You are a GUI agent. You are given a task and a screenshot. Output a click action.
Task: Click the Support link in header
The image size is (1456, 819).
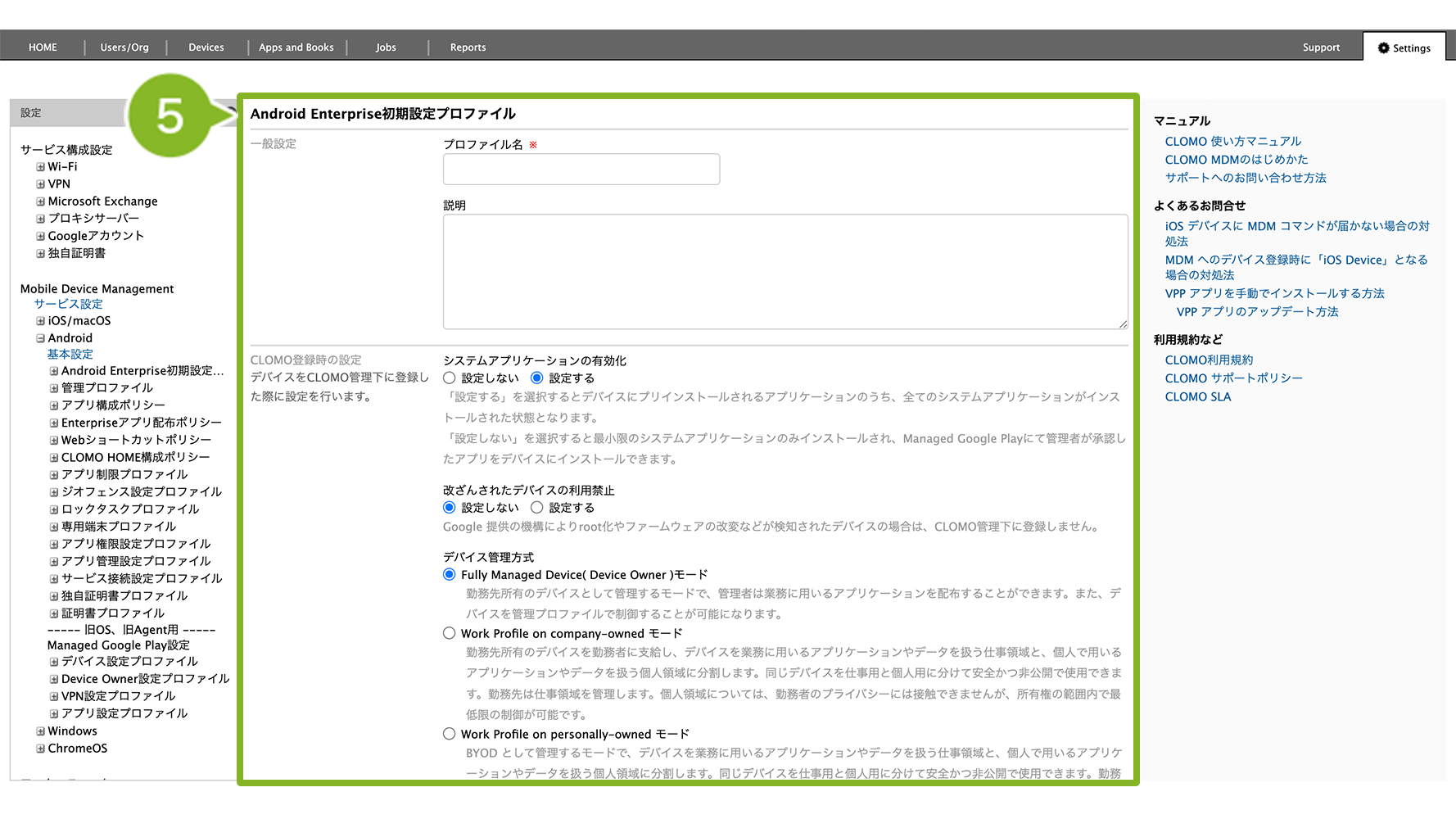[1321, 48]
